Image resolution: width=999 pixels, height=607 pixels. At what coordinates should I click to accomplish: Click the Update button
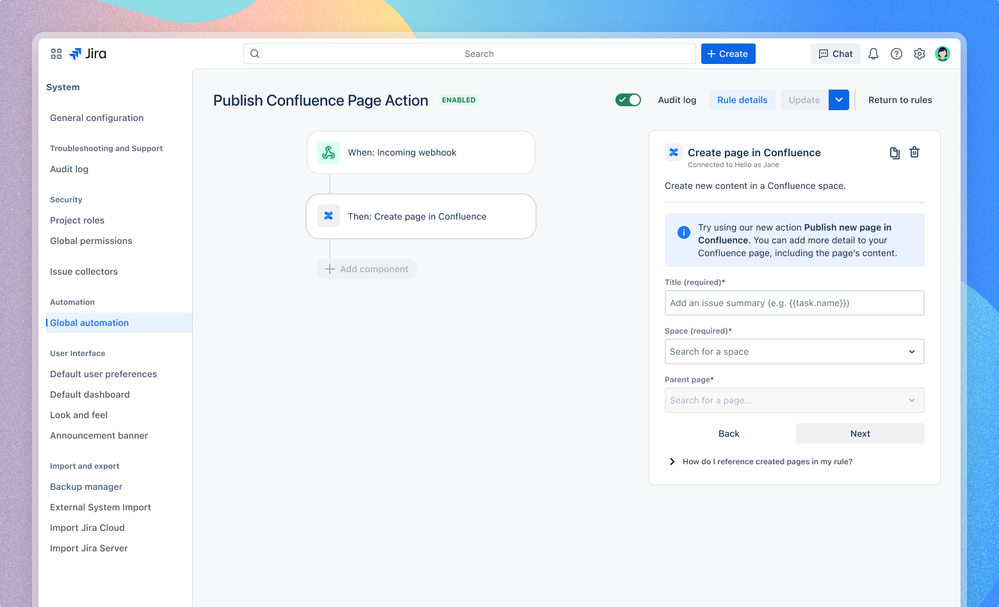tap(804, 100)
